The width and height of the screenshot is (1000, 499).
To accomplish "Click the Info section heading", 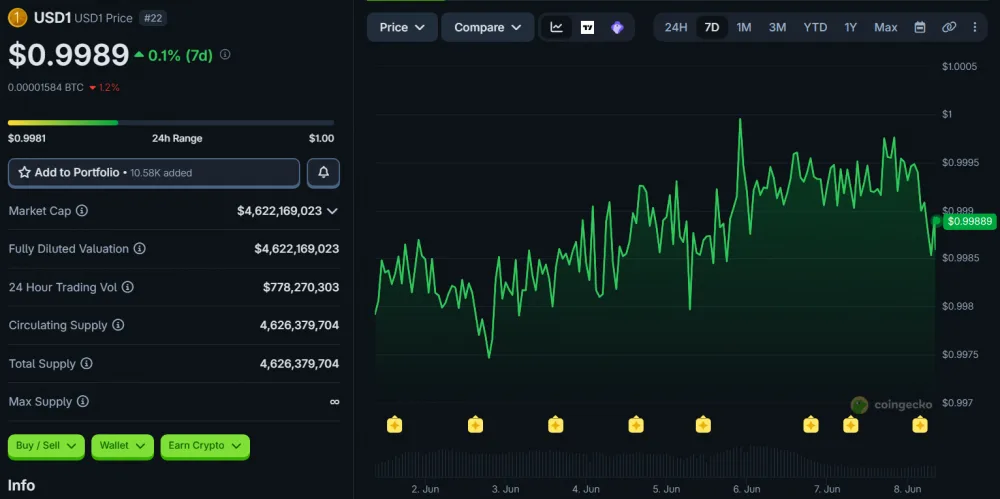I will 21,486.
